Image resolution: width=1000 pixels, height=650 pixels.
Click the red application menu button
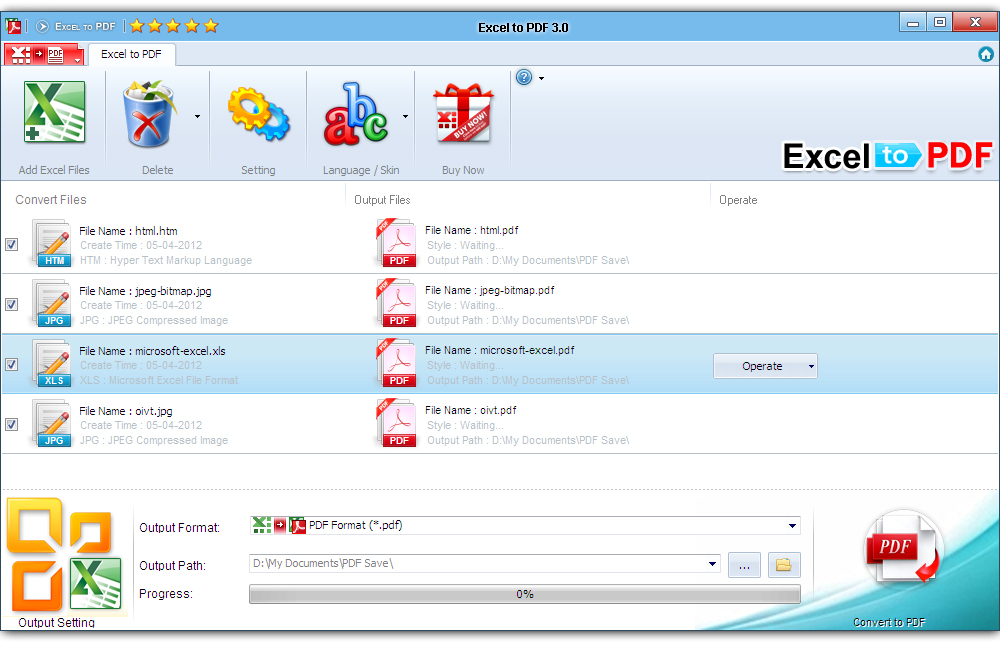[44, 55]
